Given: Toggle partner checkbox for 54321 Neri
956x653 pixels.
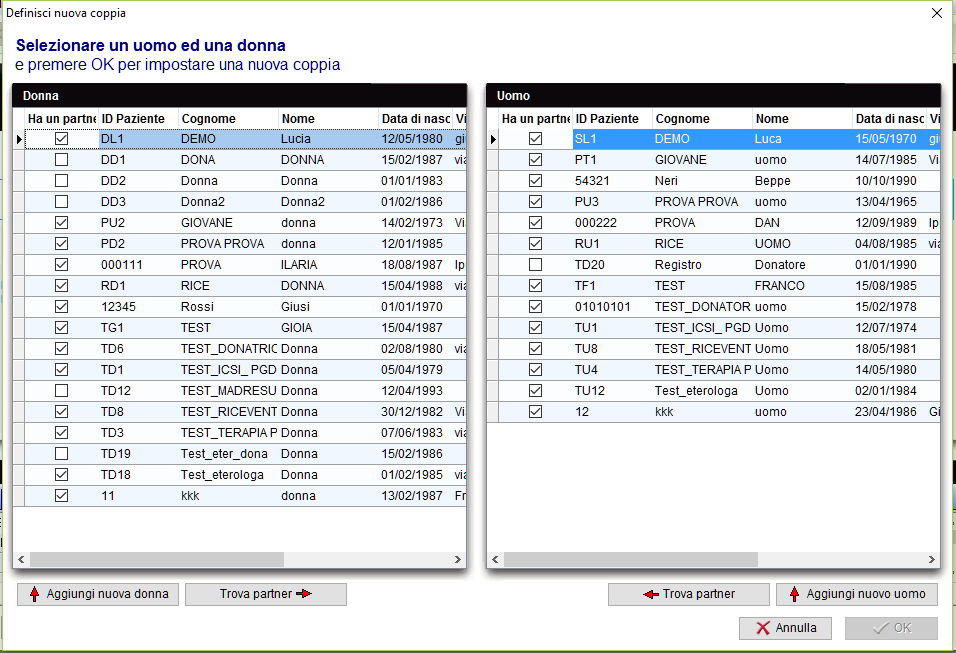Looking at the screenshot, I should pos(535,180).
